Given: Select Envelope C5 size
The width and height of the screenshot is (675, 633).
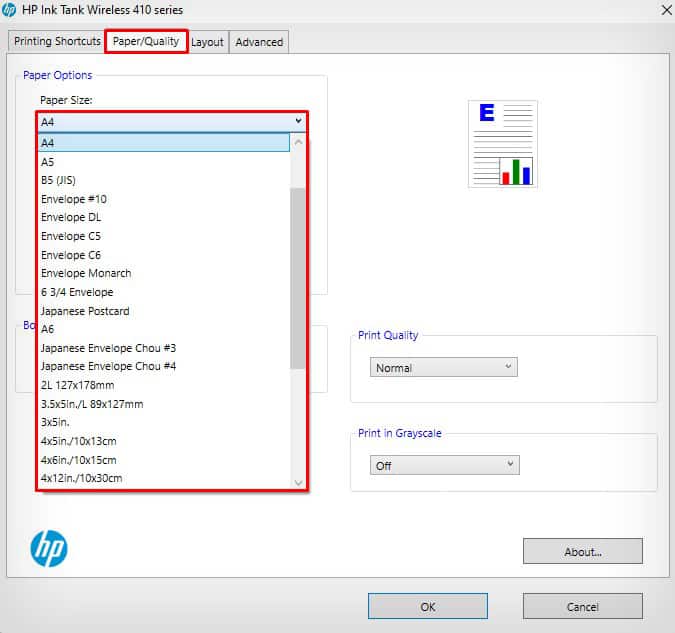Looking at the screenshot, I should pos(164,236).
